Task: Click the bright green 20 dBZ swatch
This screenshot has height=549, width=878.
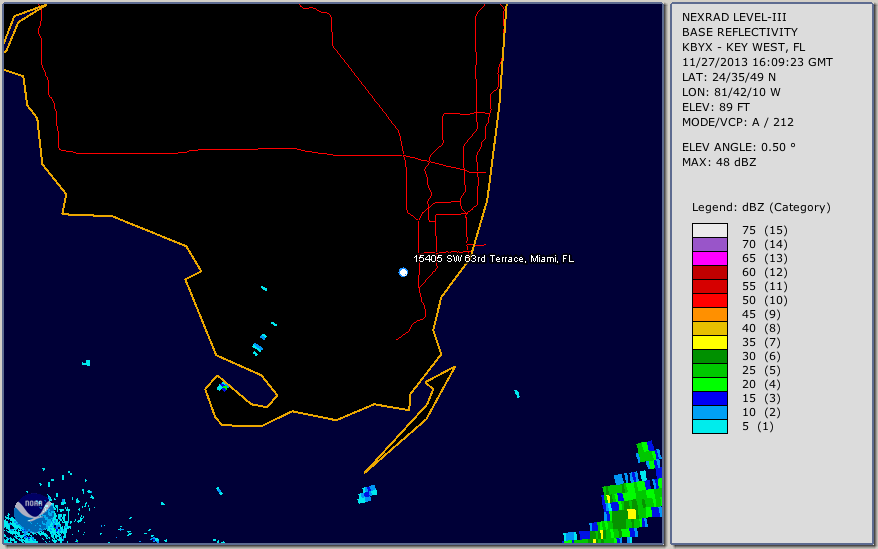Action: click(709, 384)
